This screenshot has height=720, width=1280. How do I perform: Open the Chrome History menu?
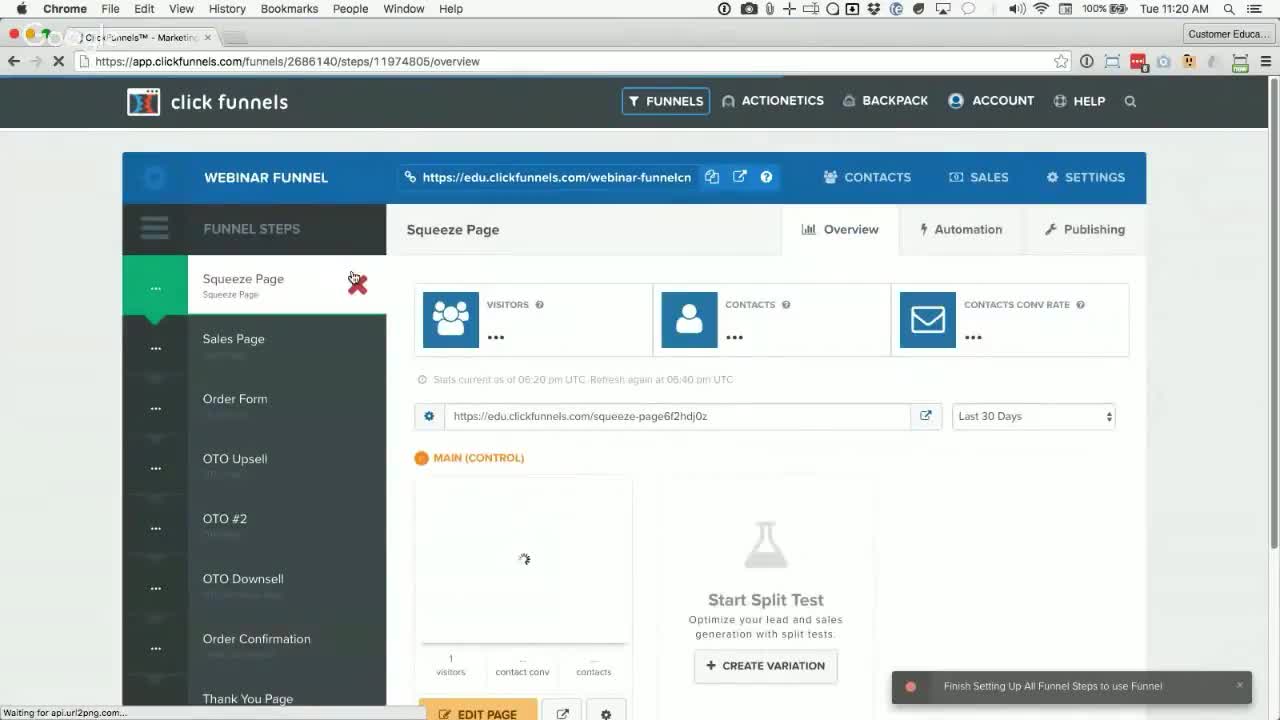click(227, 9)
